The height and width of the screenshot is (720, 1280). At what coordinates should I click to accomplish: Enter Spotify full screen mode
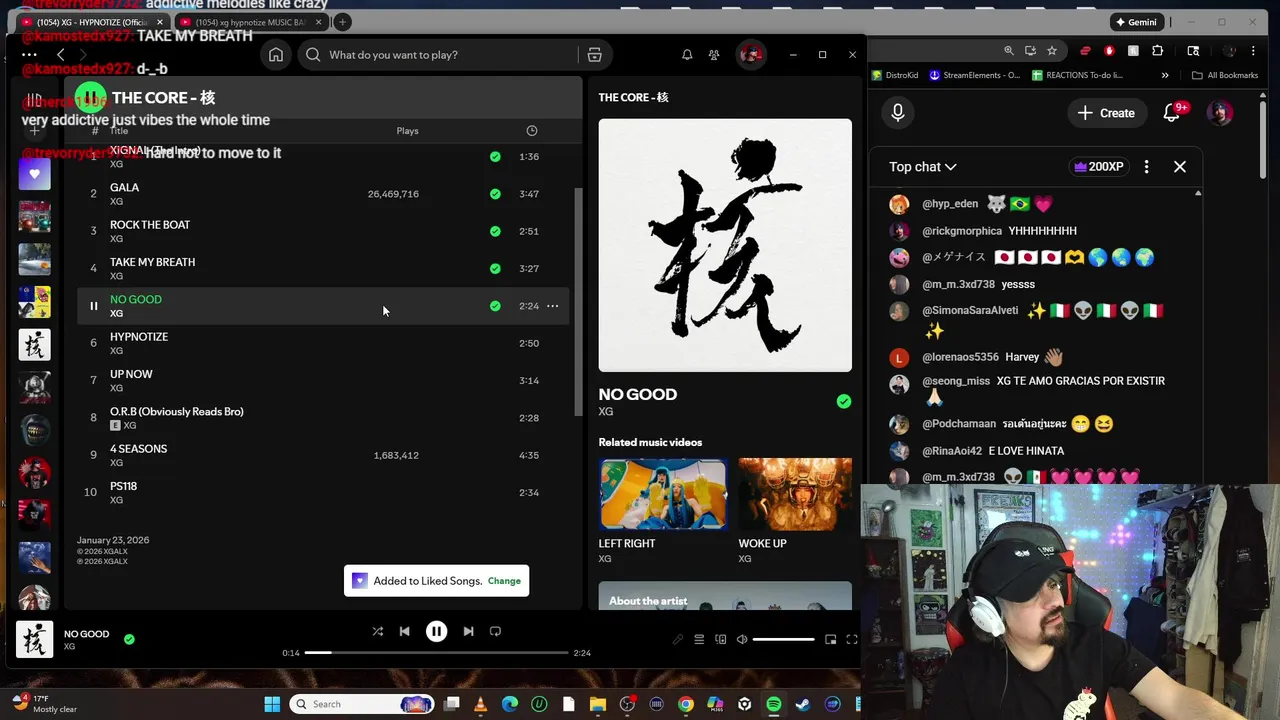[x=852, y=639]
